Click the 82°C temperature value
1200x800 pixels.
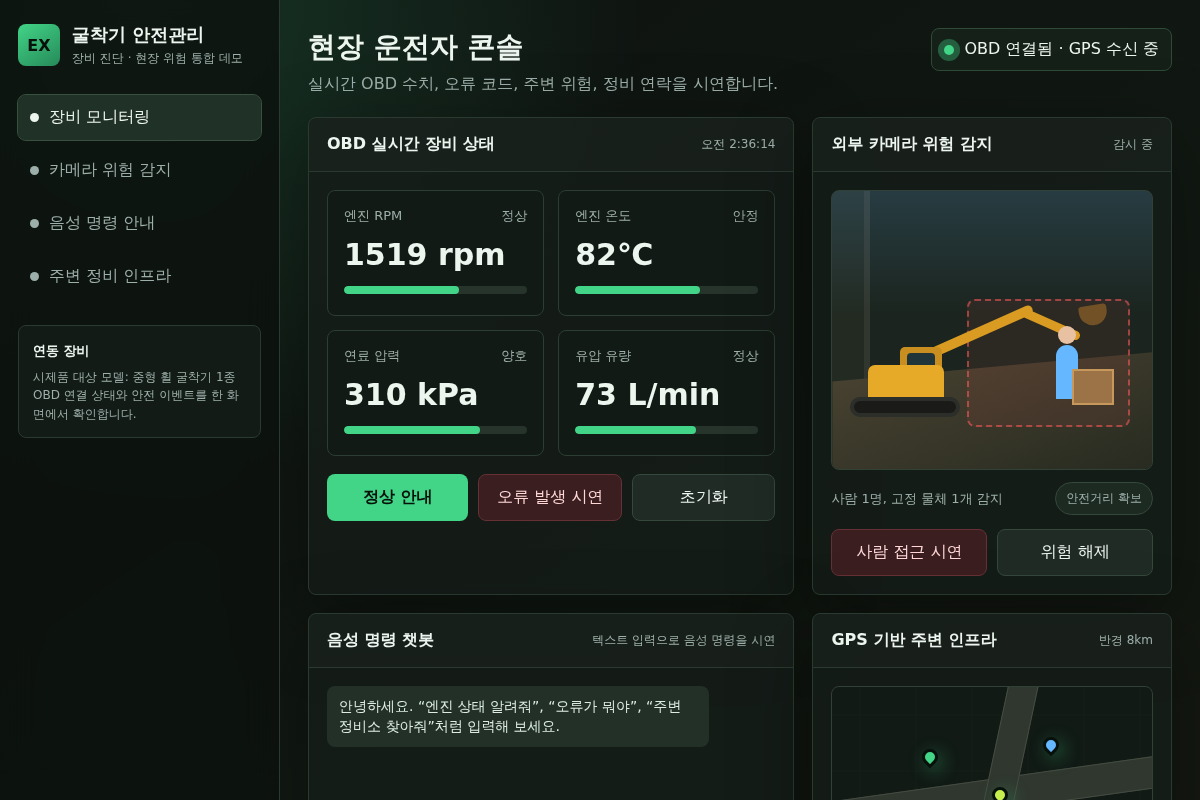coord(614,255)
